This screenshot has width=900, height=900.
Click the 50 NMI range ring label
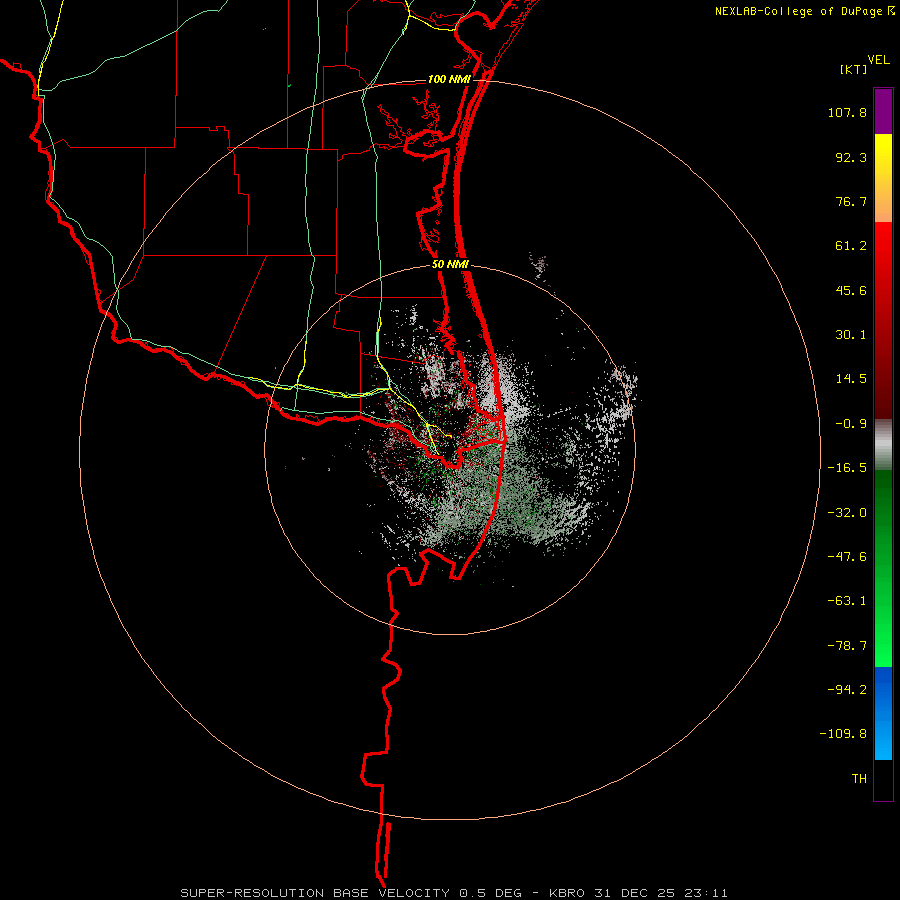click(x=450, y=265)
